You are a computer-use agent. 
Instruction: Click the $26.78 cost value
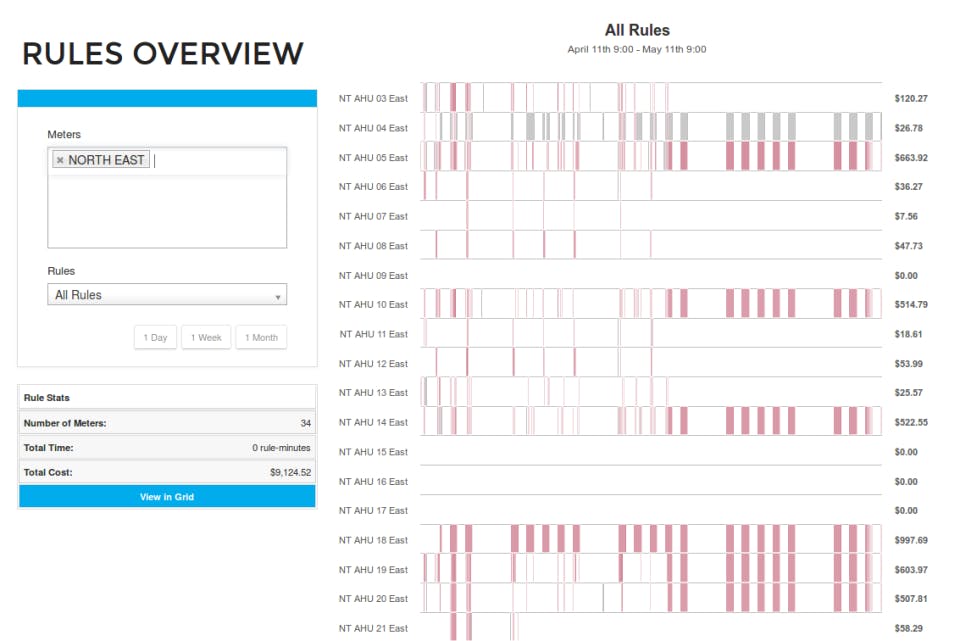coord(909,128)
